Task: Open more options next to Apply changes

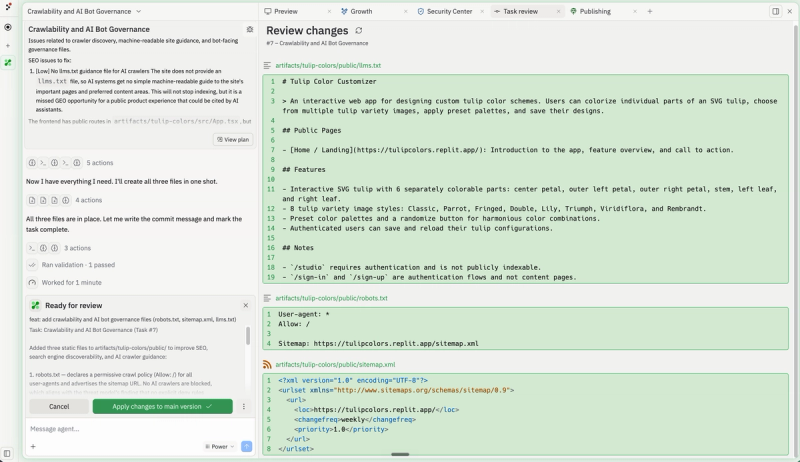Action: pos(243,406)
